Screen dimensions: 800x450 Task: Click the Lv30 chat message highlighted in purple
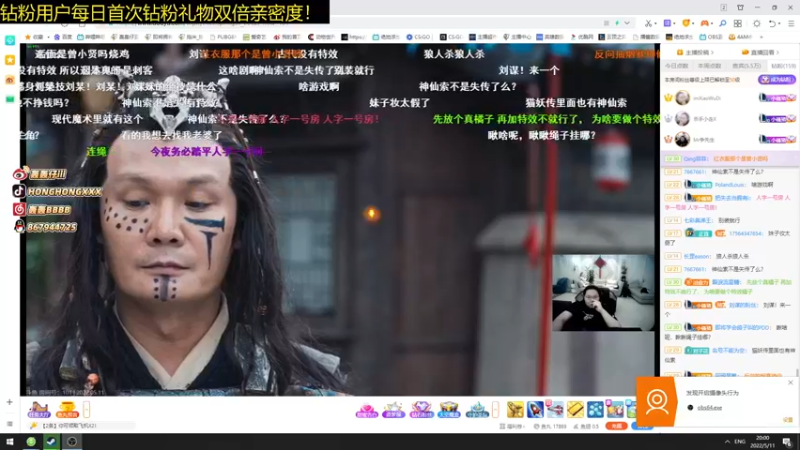(730, 159)
